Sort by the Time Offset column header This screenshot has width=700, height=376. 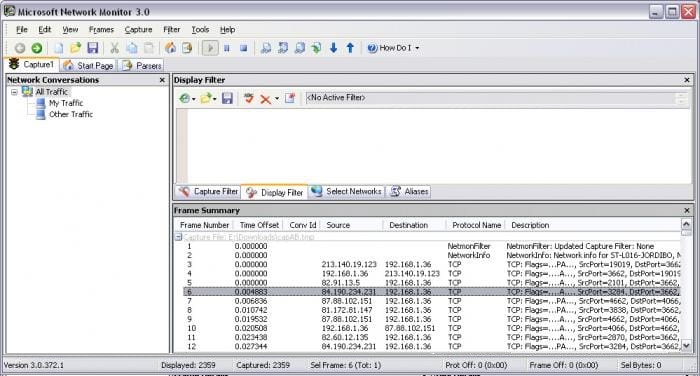[x=259, y=225]
